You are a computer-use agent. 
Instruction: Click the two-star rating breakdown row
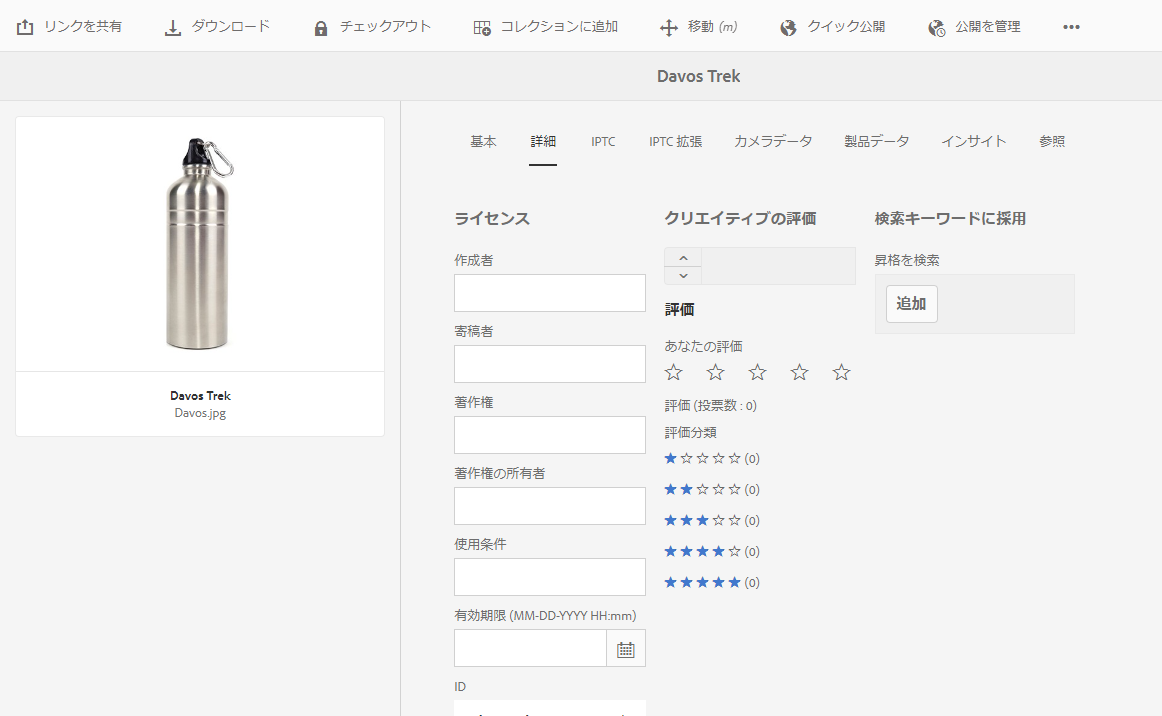coord(712,490)
